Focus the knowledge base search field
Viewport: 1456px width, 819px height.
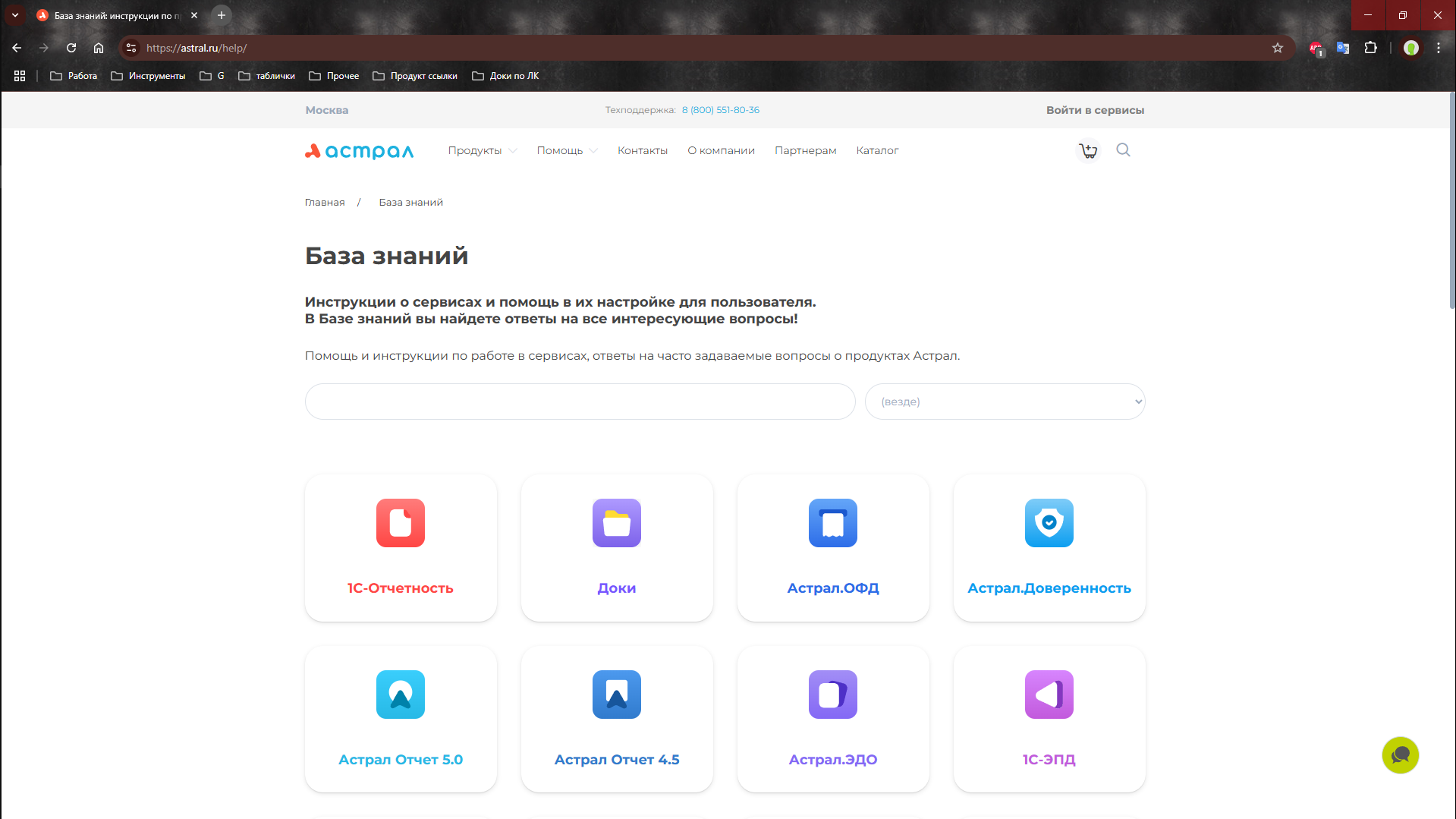[x=580, y=402]
